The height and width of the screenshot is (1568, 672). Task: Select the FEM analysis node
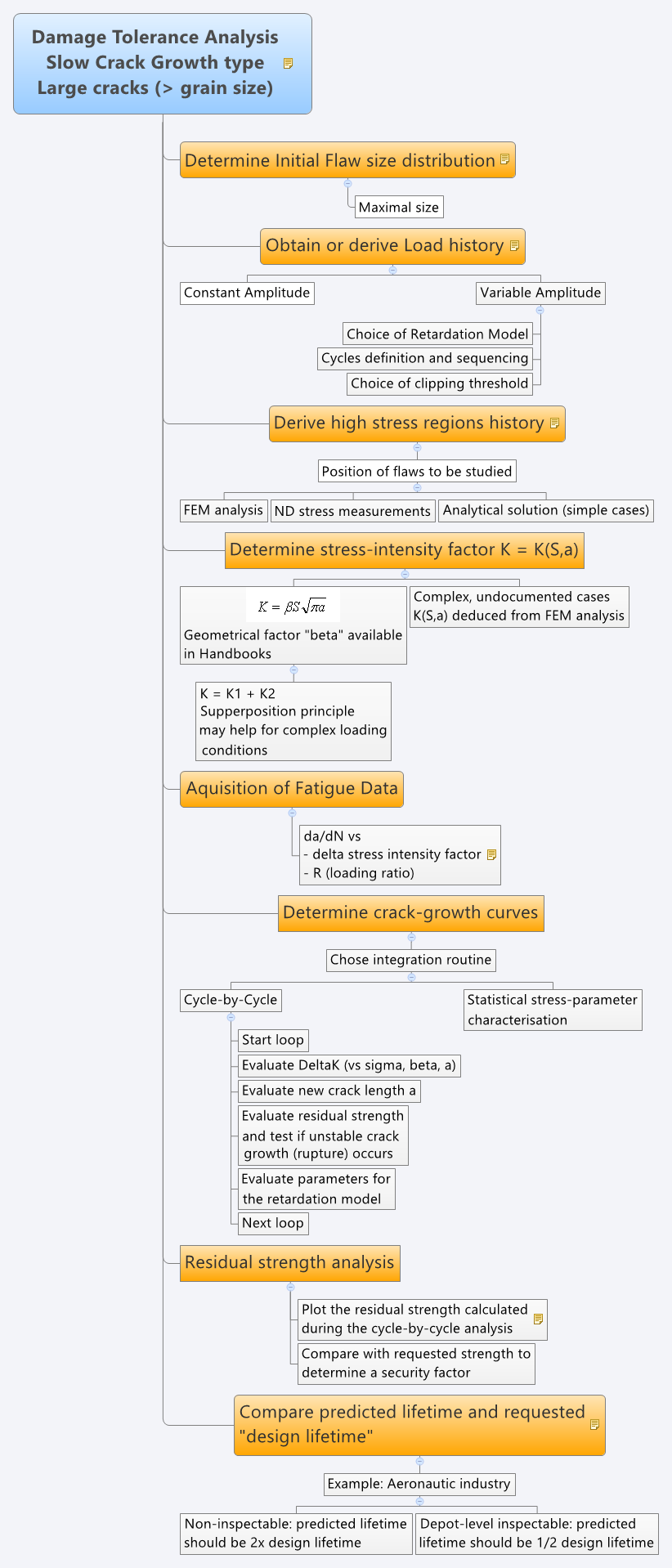(224, 510)
